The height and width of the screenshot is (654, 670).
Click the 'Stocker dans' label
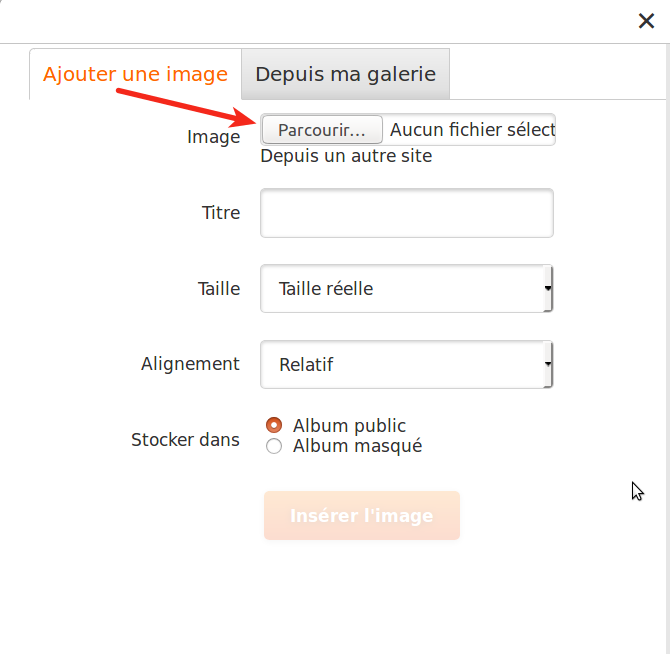[x=185, y=440]
